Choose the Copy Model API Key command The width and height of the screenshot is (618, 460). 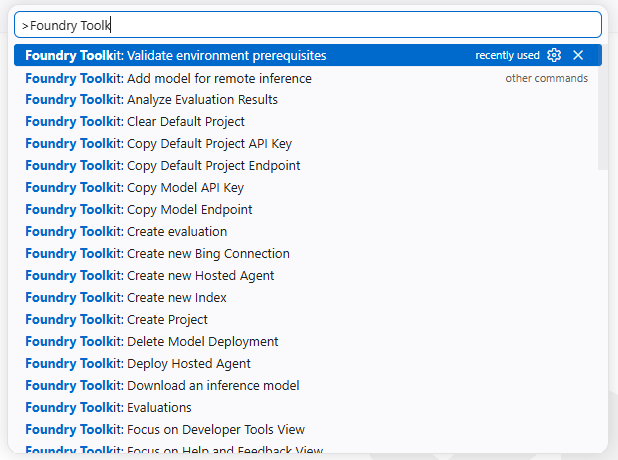306,188
